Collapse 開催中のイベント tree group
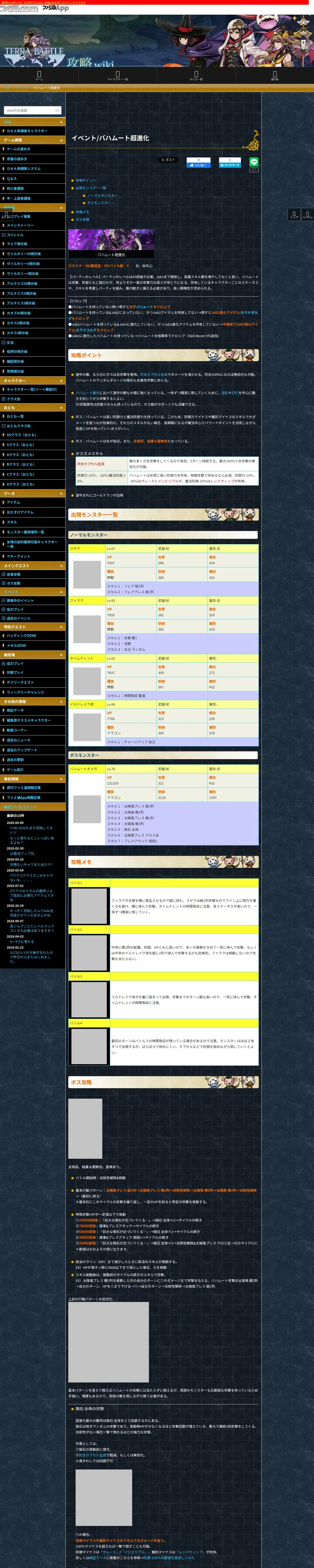 click(x=4, y=600)
